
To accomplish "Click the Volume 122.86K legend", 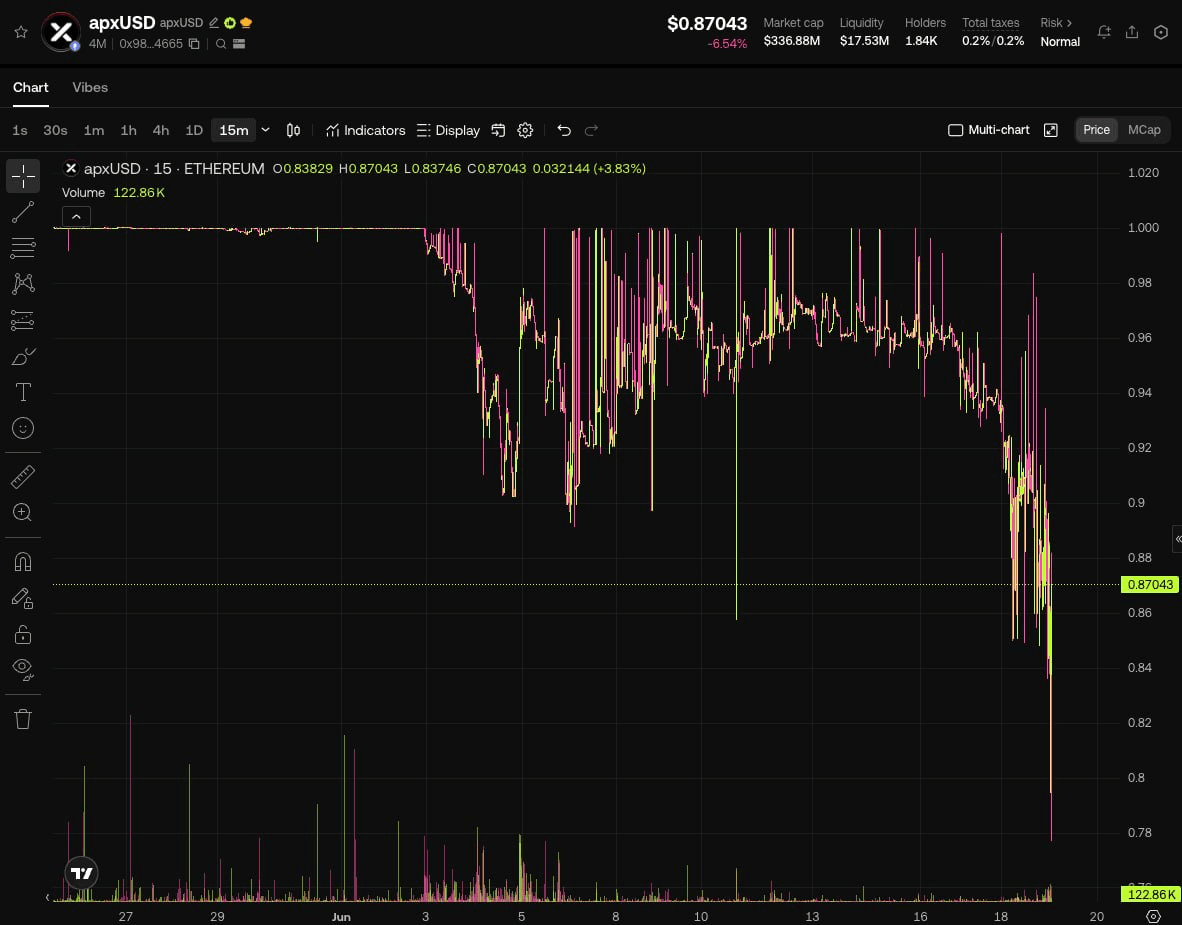I will tap(113, 192).
